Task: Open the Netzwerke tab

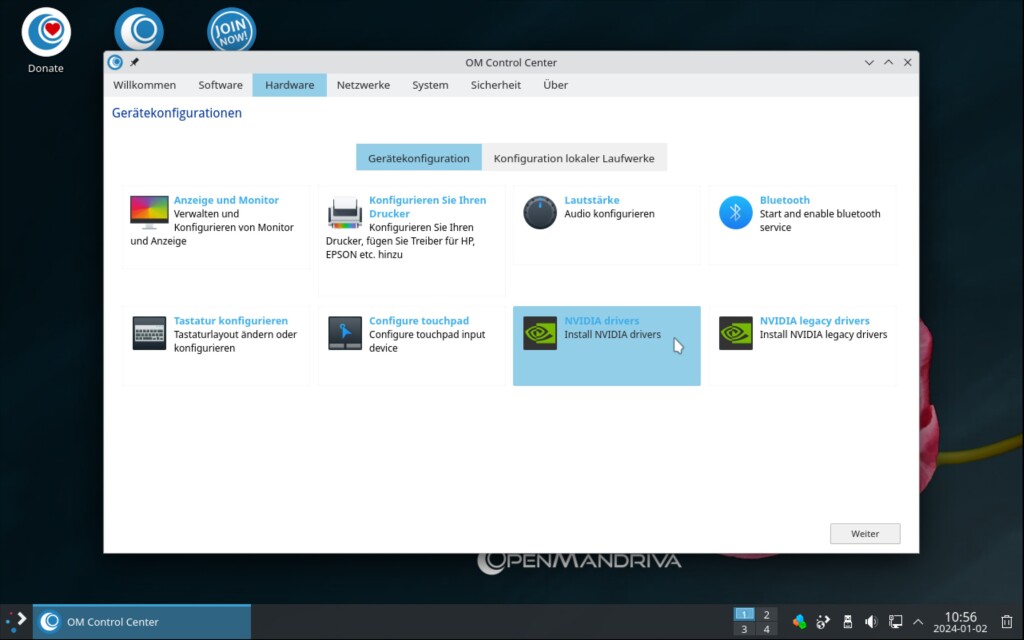Action: click(x=363, y=85)
